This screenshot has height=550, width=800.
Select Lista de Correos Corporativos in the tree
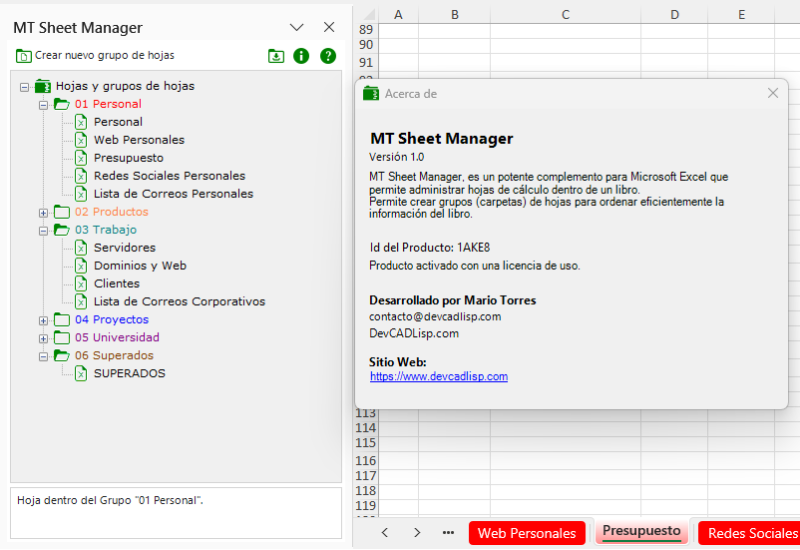click(x=179, y=302)
